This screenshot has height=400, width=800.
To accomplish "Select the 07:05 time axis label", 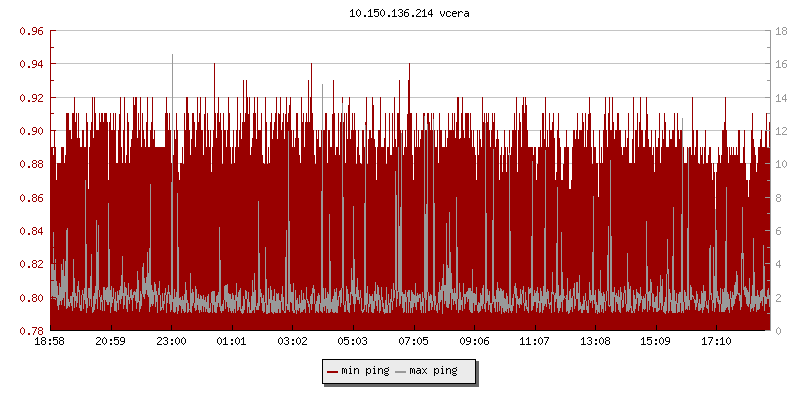I will [414, 342].
